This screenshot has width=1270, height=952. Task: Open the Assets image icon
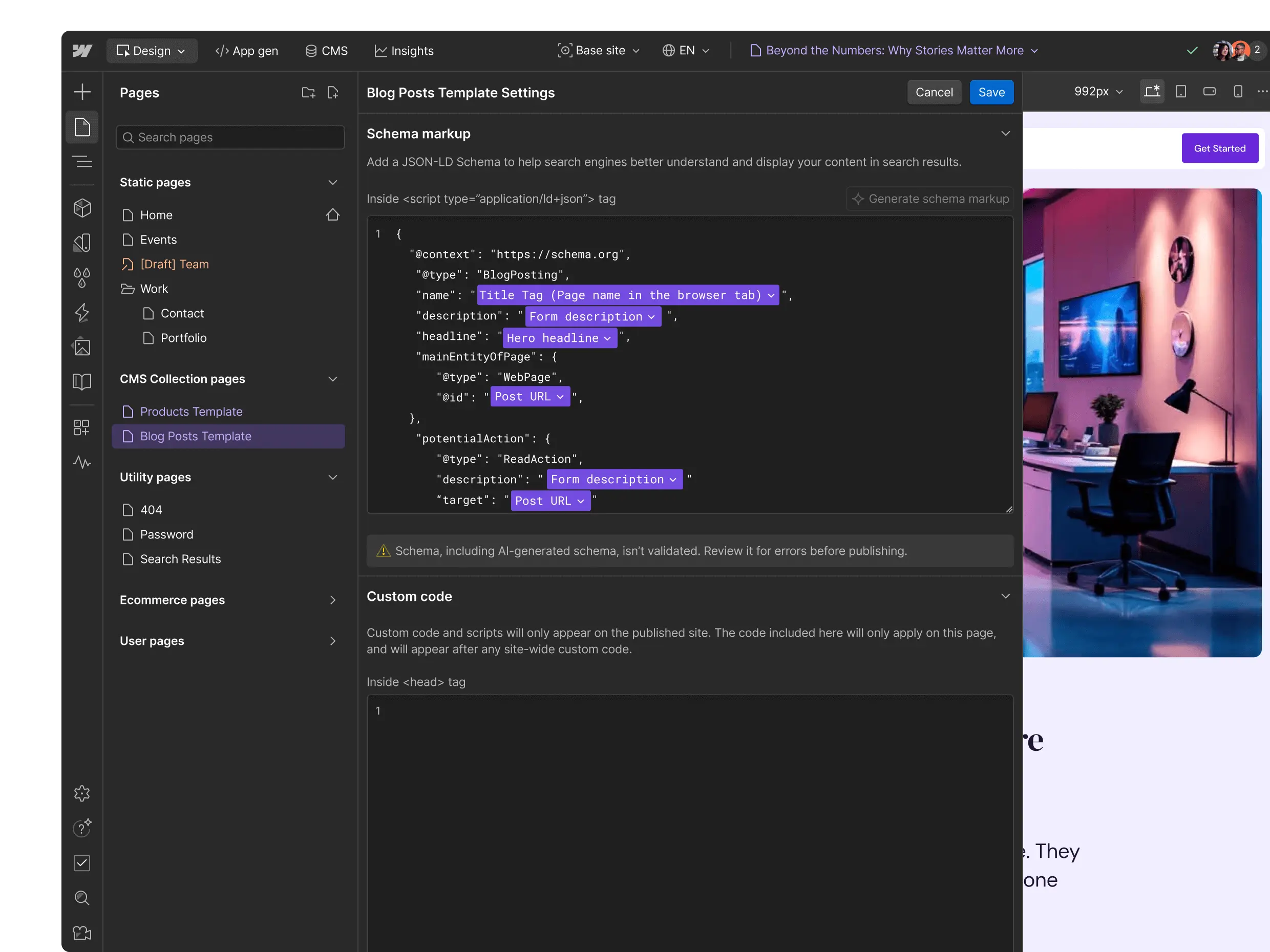82,347
